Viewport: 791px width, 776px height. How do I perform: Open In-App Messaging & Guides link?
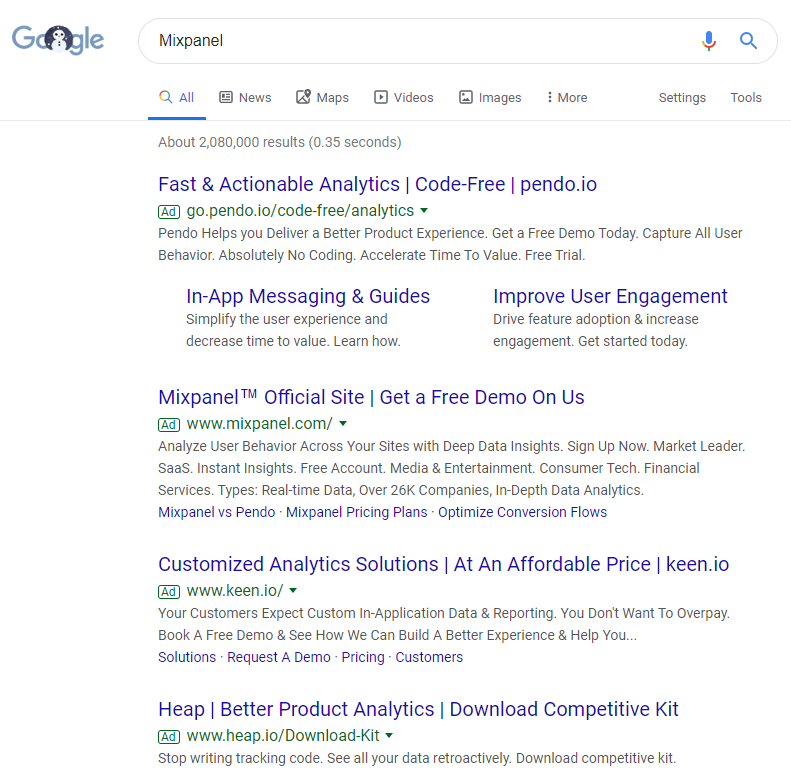308,296
